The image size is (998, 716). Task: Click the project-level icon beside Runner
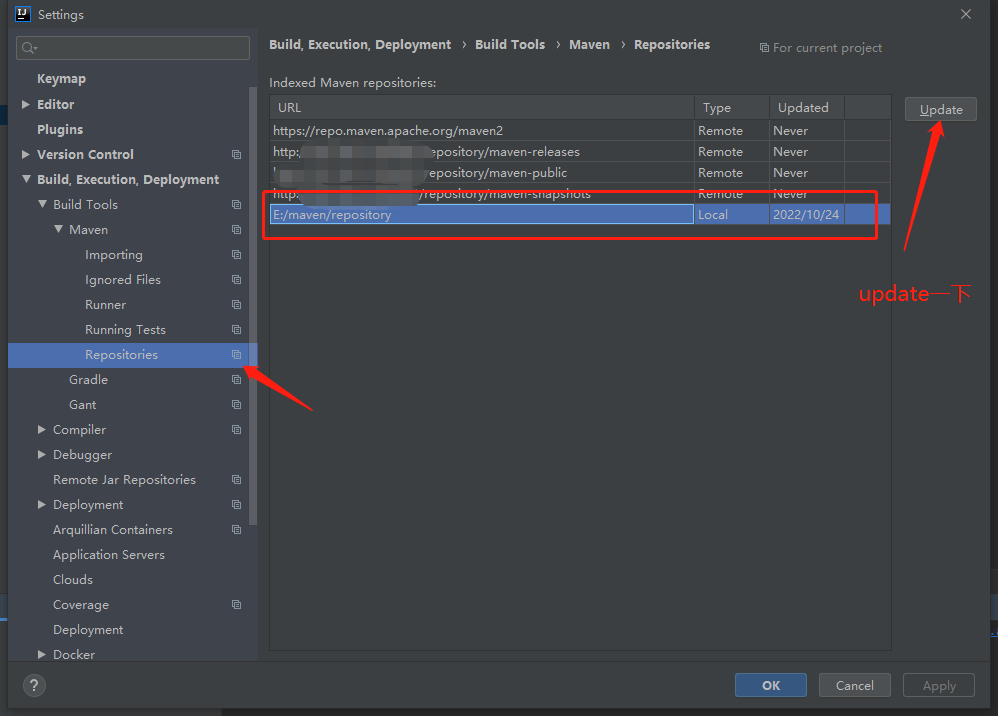click(x=236, y=304)
